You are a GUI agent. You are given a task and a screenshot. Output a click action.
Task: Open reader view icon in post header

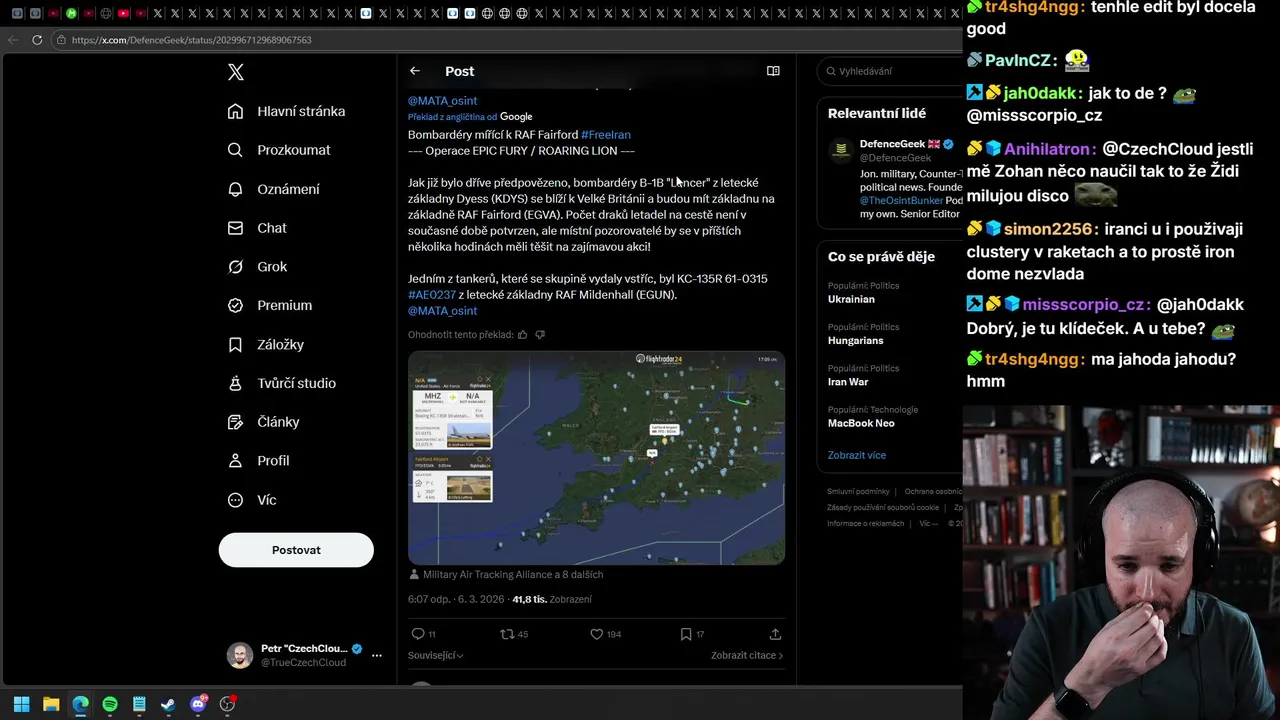773,71
